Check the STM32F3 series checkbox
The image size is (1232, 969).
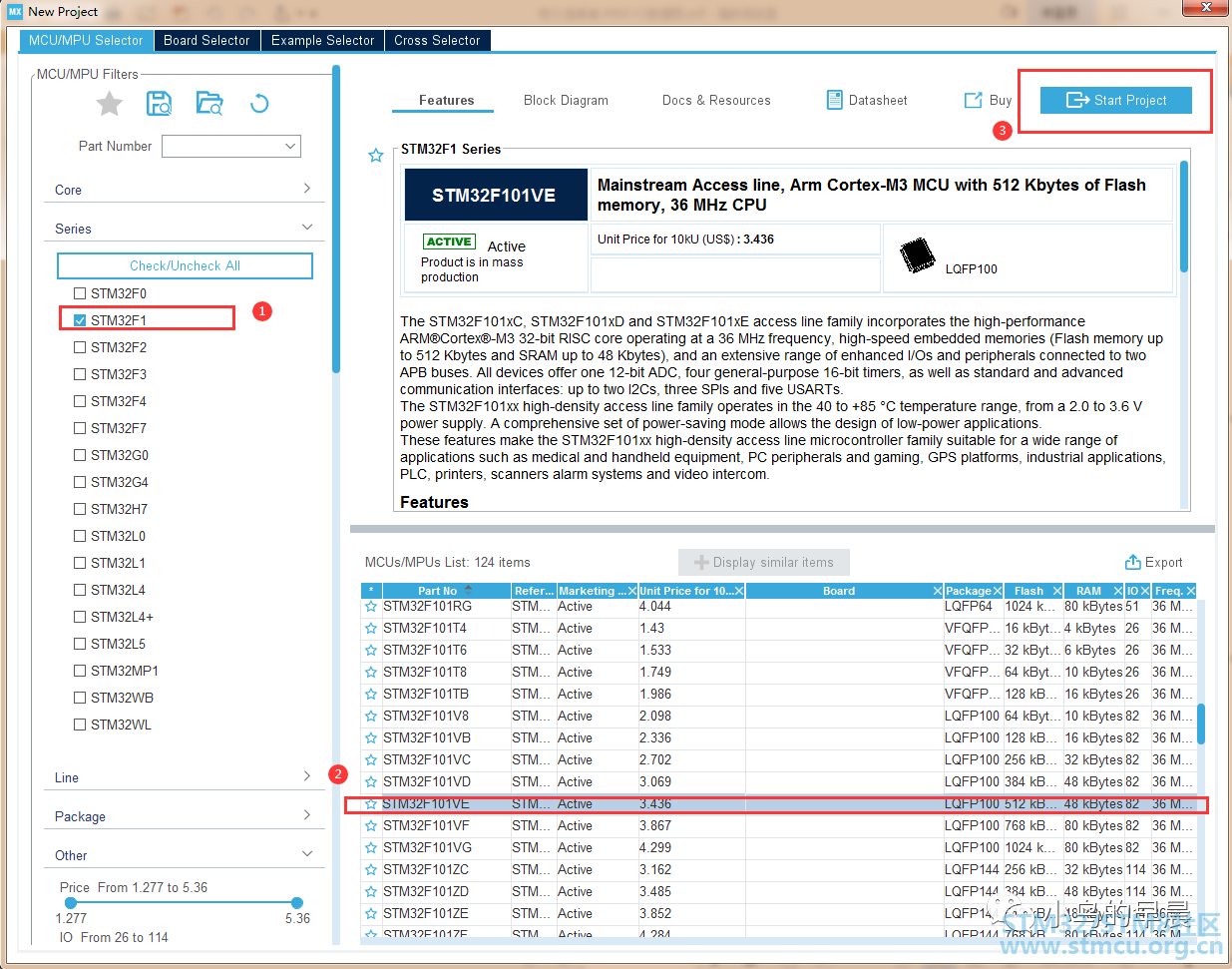point(80,374)
